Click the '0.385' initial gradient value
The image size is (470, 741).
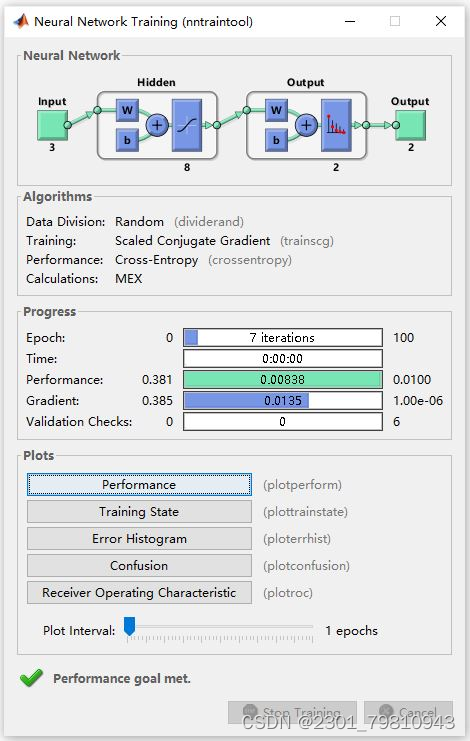coord(157,401)
